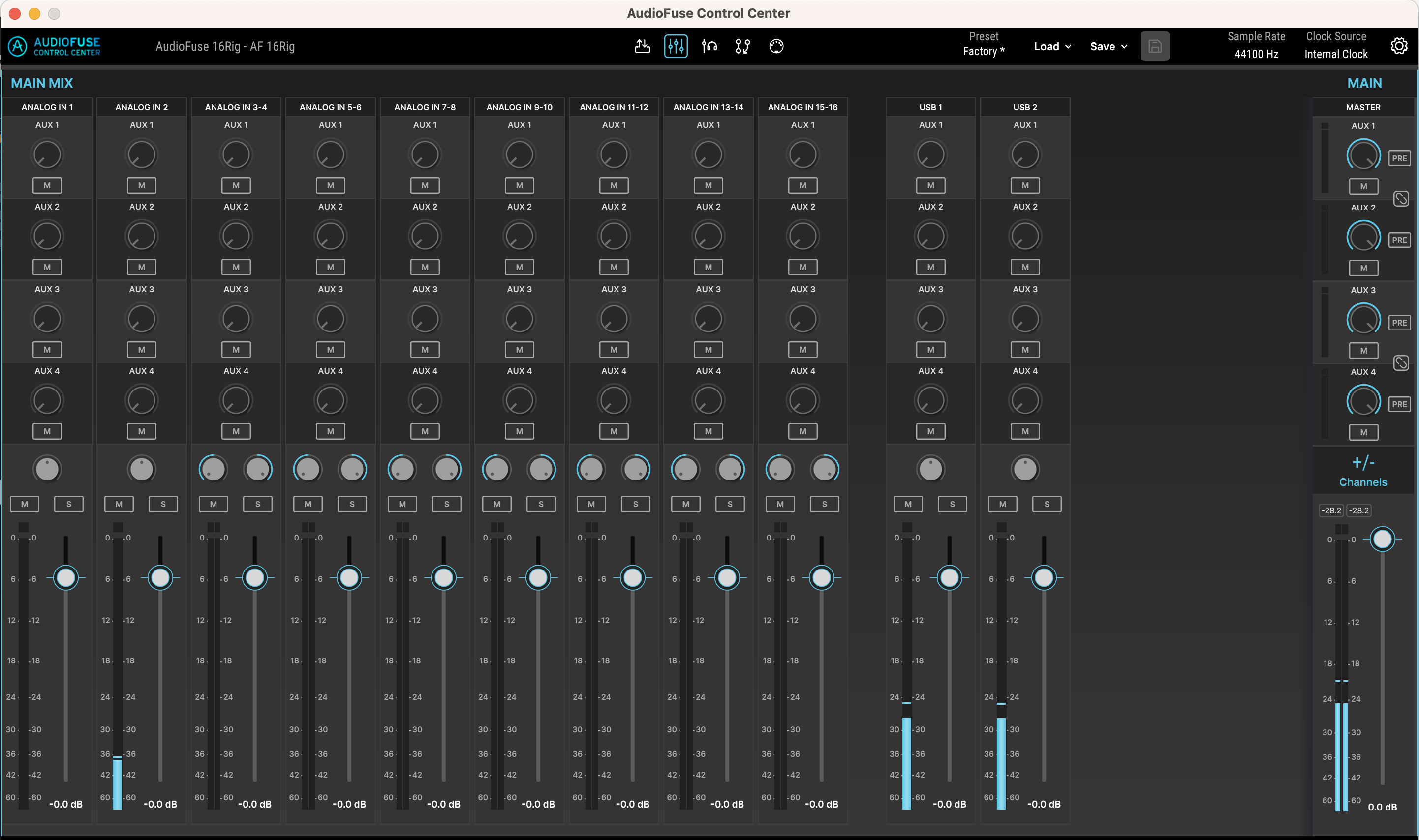Toggle PRE on Master AUX 2

(1399, 240)
